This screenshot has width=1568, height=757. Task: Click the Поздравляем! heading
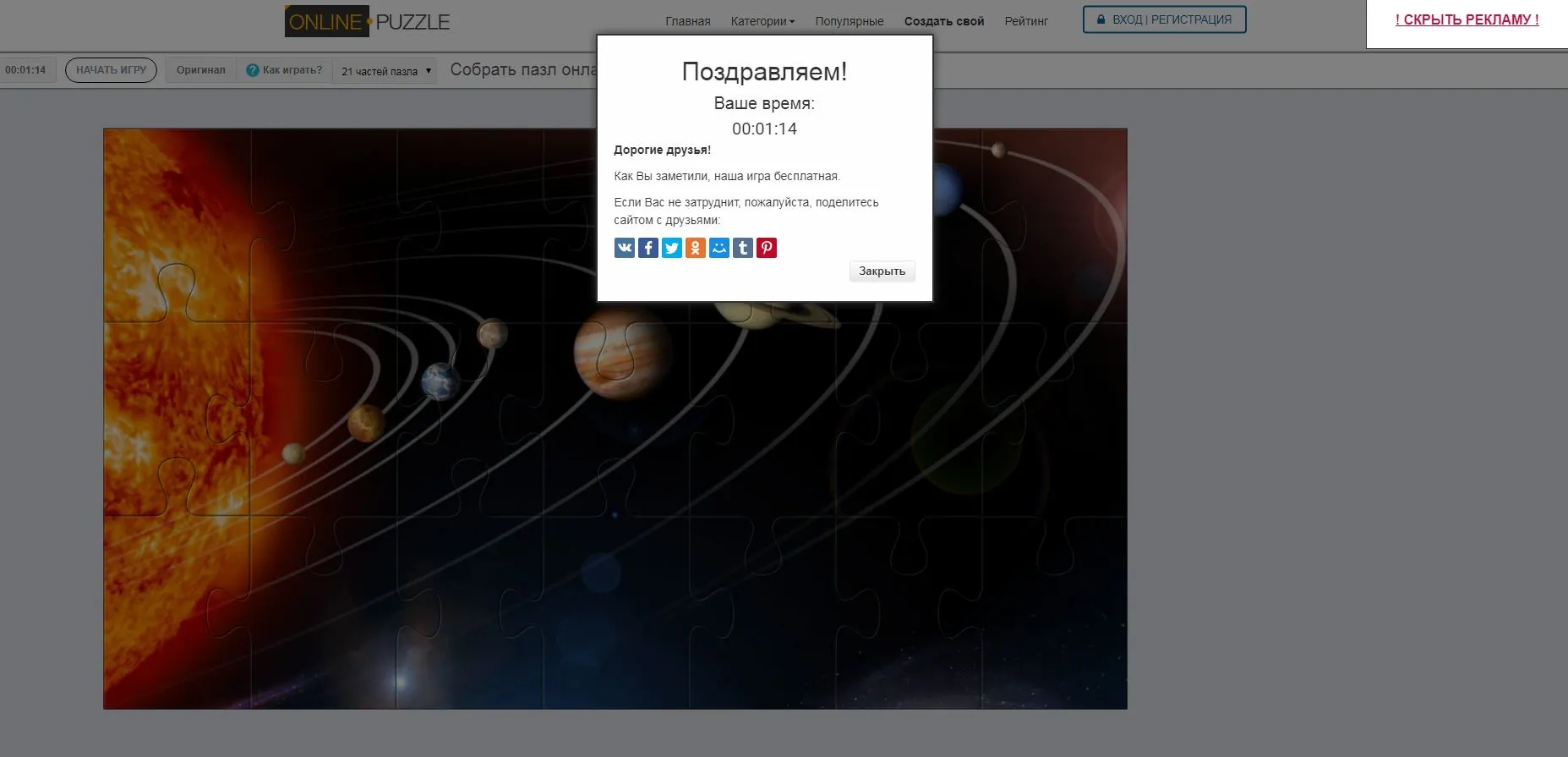click(x=764, y=72)
